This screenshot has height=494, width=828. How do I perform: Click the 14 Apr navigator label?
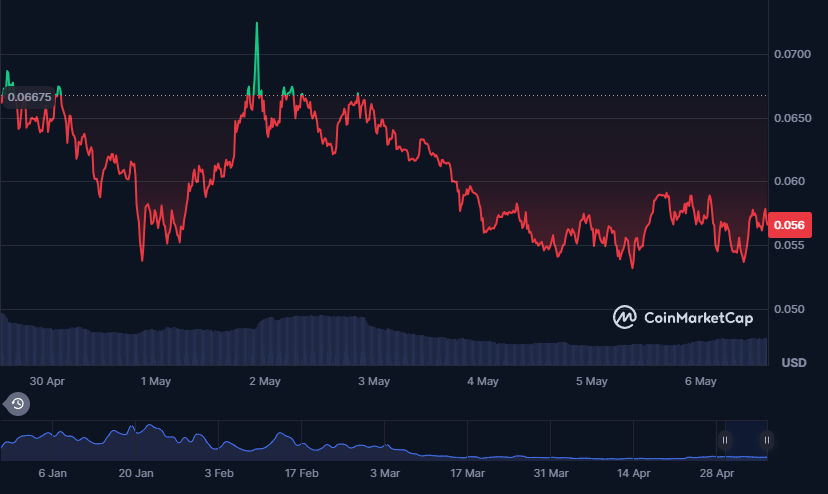634,473
